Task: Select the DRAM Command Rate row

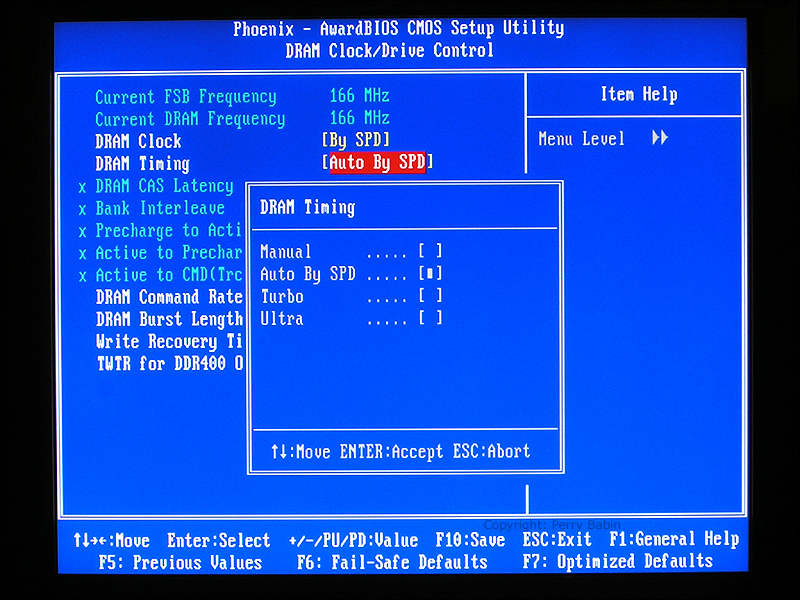Action: (x=169, y=297)
